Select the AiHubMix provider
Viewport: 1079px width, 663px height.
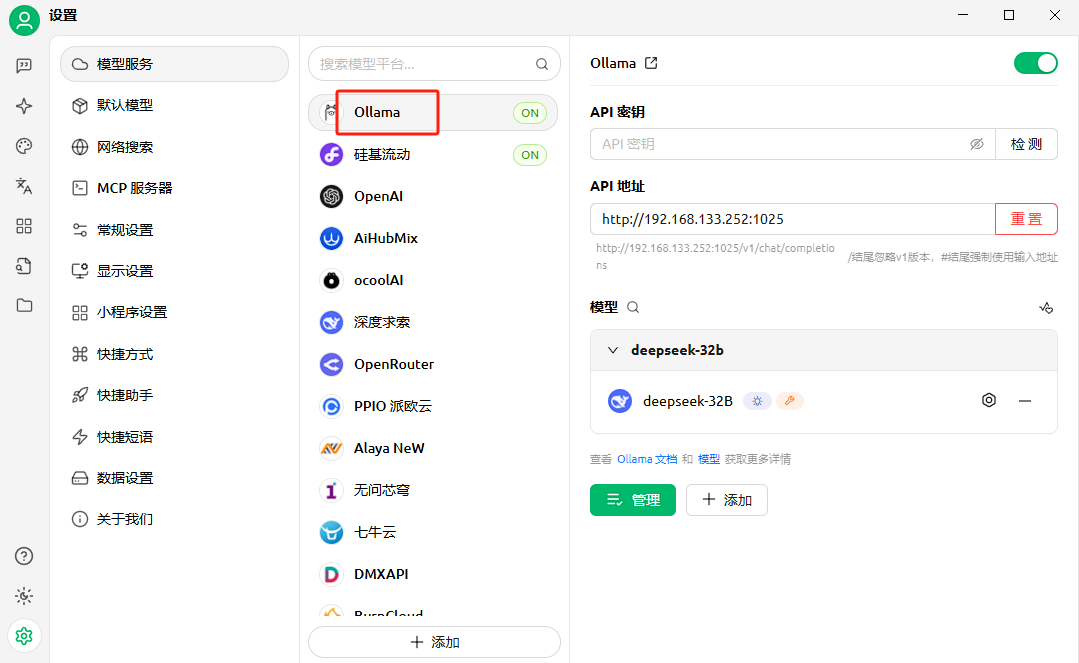(x=432, y=238)
